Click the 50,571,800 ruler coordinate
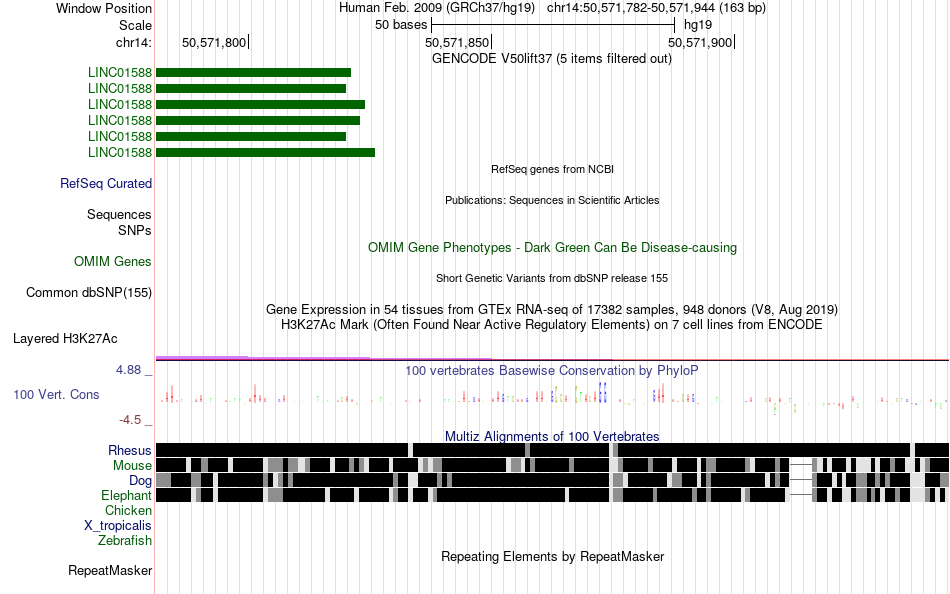 click(x=214, y=42)
